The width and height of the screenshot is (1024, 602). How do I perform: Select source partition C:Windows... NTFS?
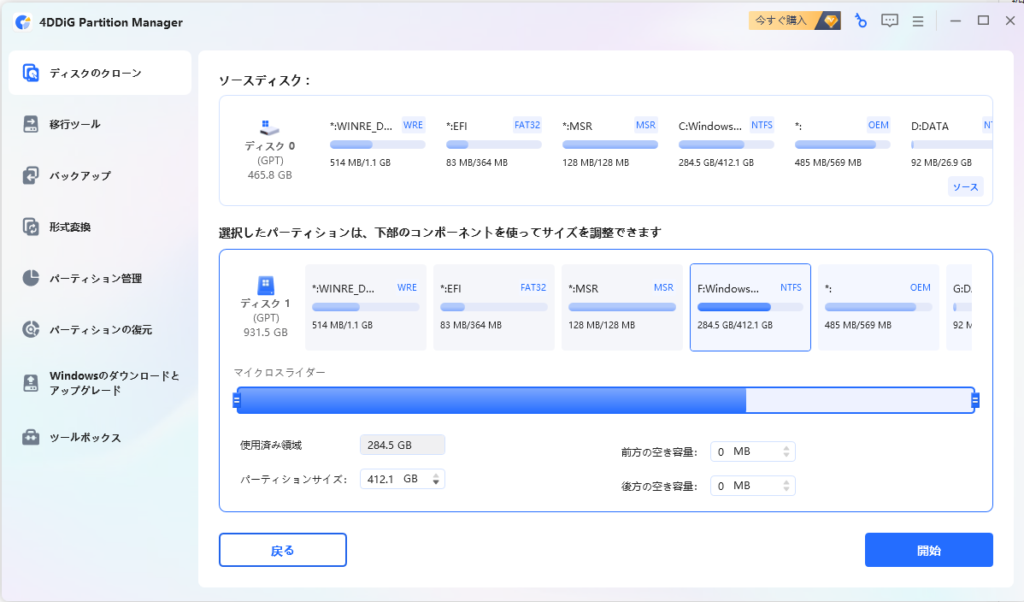click(x=726, y=144)
